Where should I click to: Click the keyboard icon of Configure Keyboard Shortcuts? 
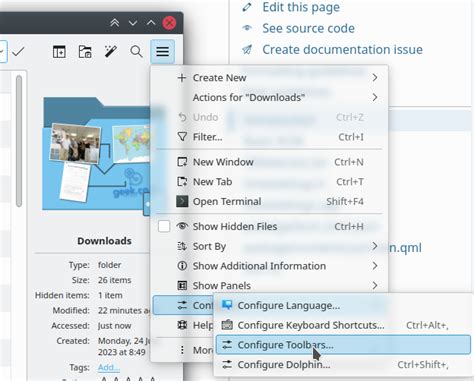tap(227, 325)
